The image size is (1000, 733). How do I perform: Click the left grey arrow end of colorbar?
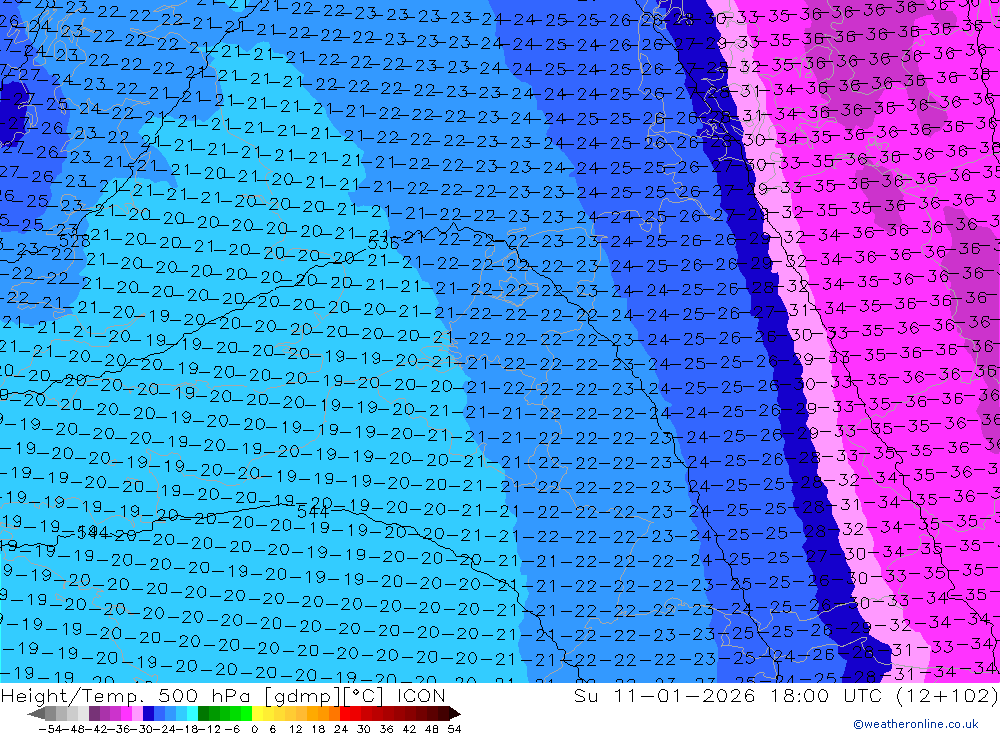(36, 714)
